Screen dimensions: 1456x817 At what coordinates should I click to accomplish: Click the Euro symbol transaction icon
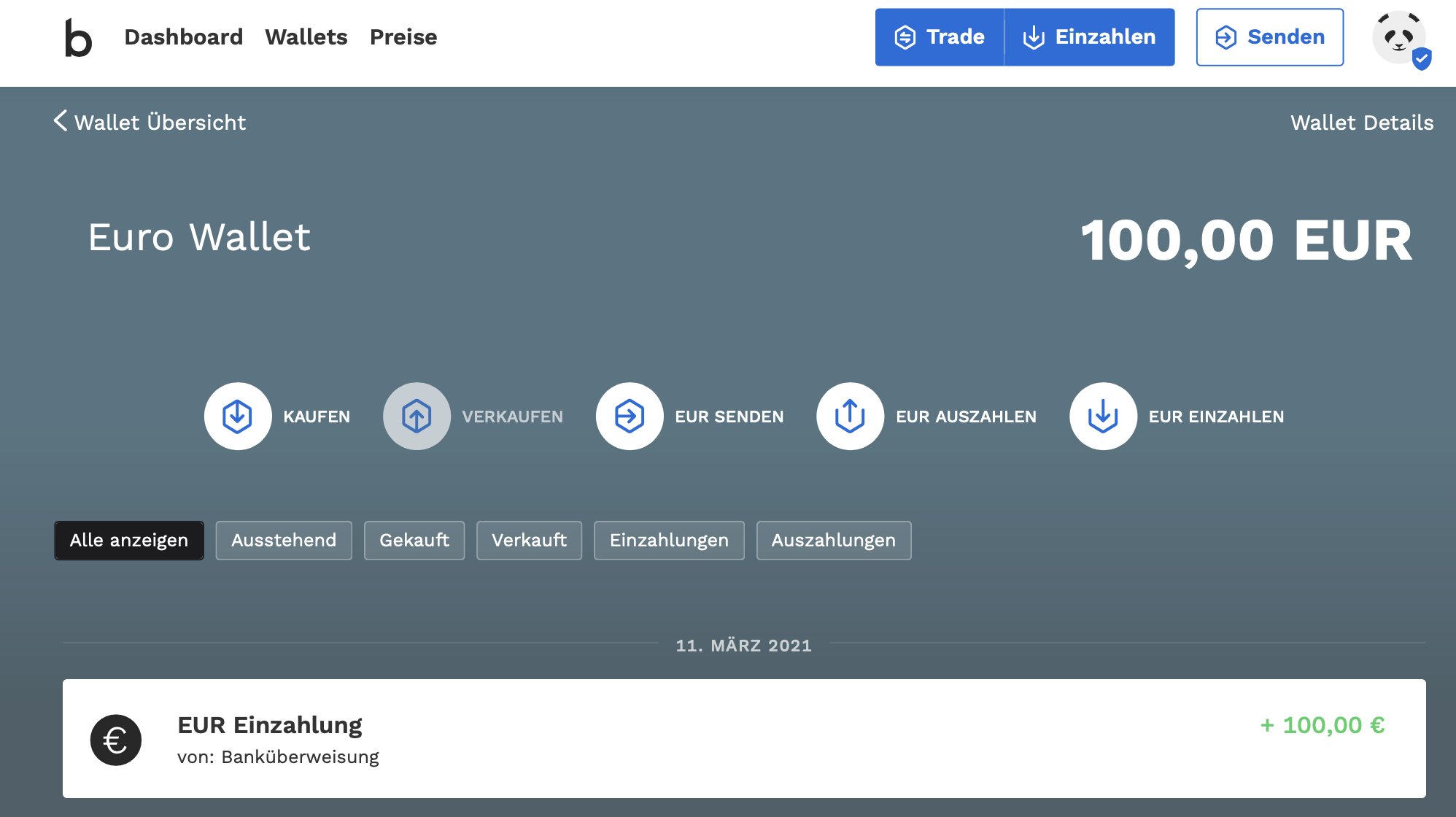pyautogui.click(x=116, y=740)
